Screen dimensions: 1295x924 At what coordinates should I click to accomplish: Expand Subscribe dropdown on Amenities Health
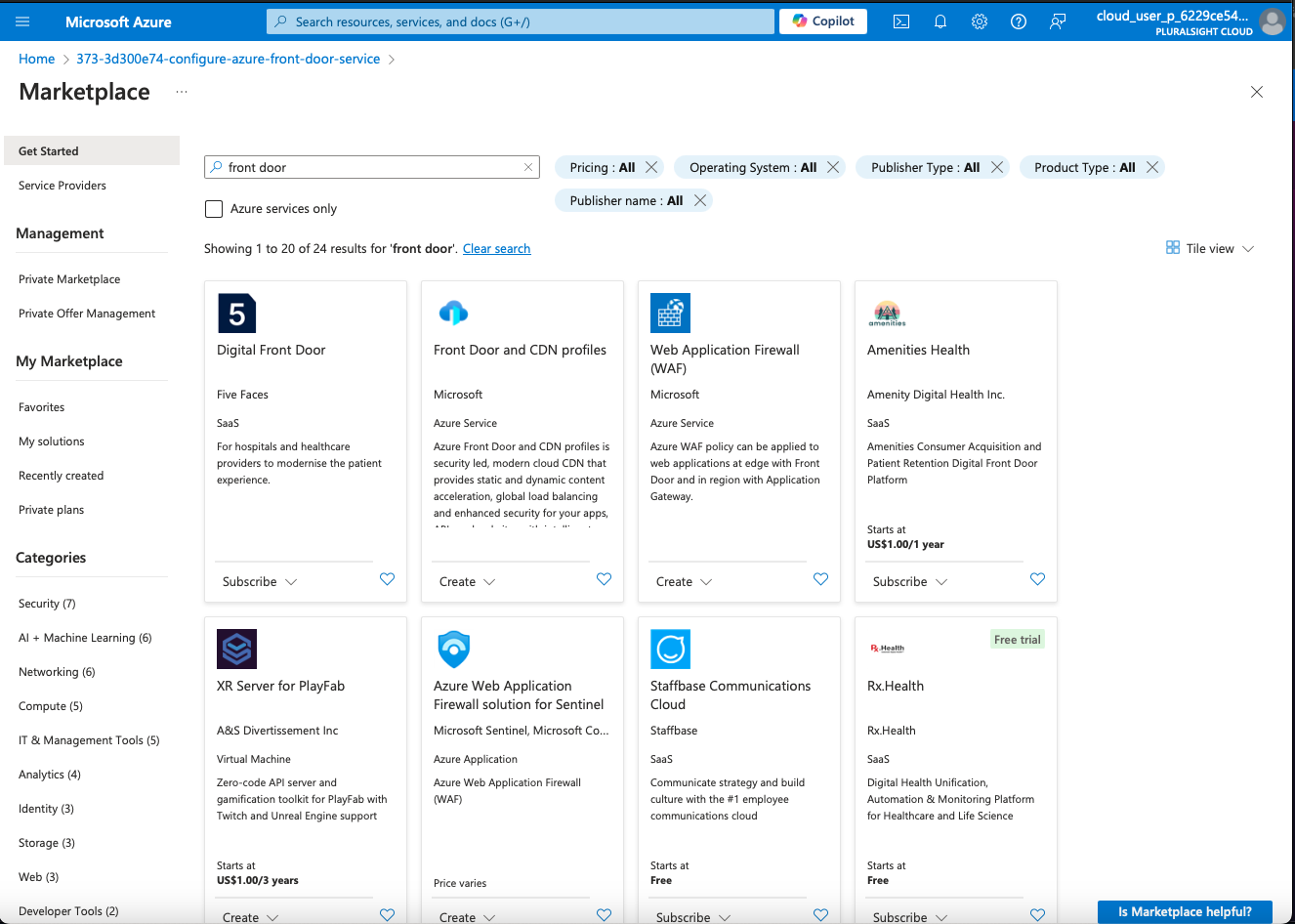(941, 582)
